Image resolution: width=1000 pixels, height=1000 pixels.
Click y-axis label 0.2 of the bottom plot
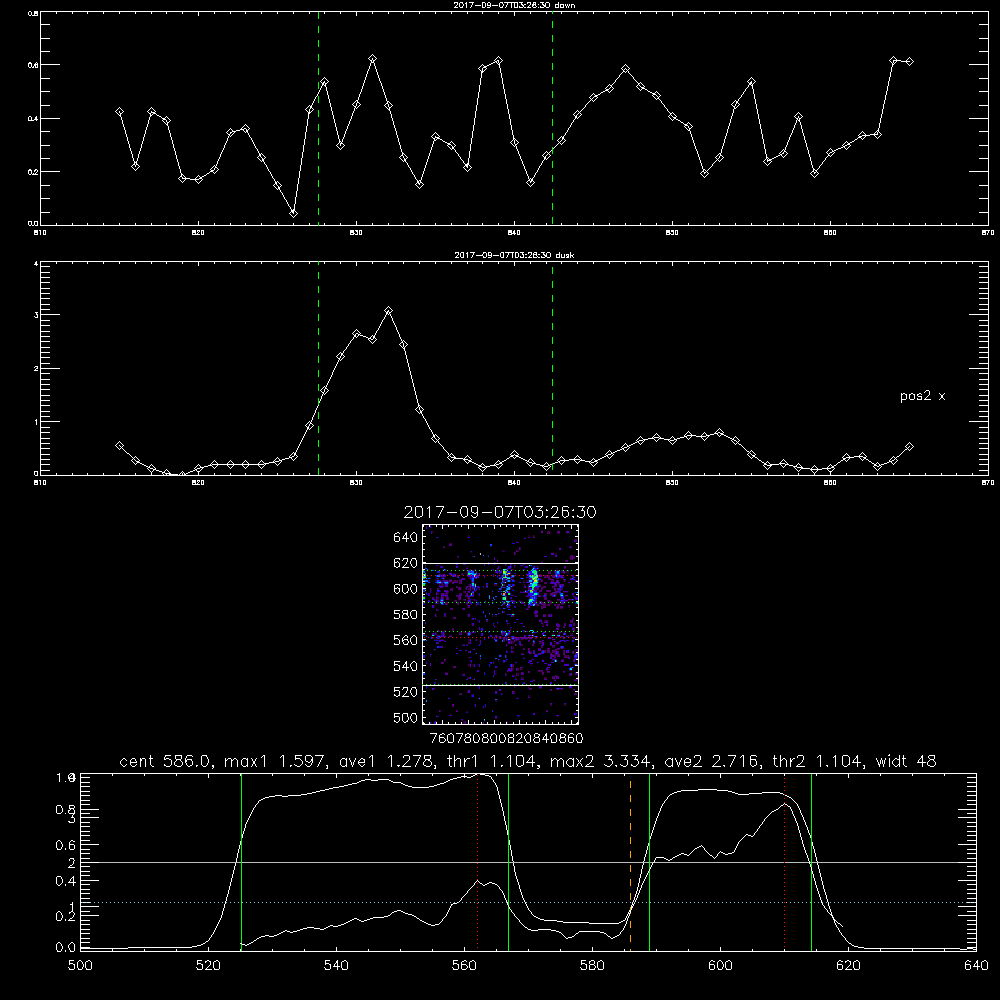coord(66,916)
